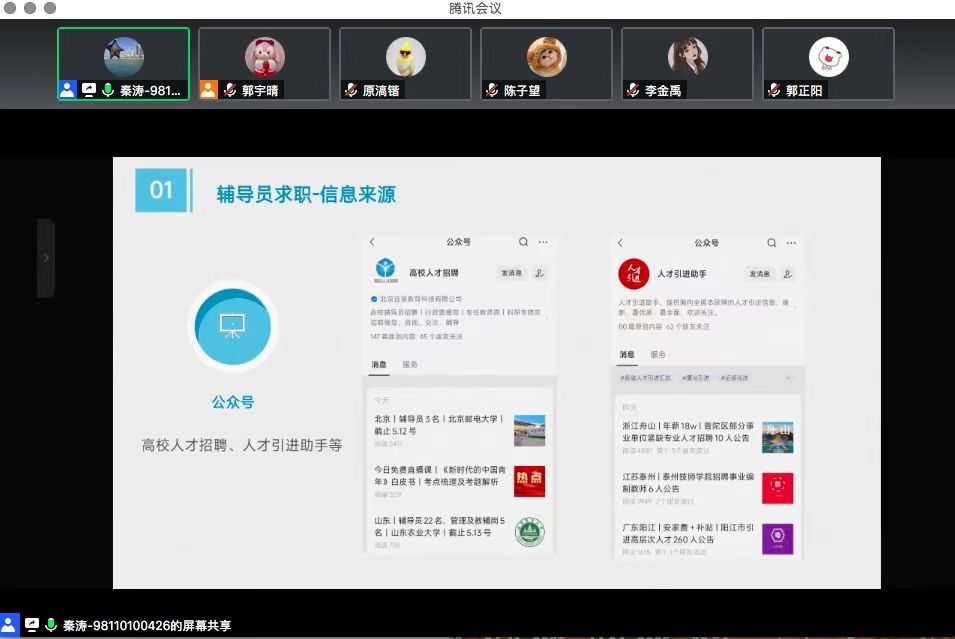Select 消息 tab under 人才引进助手
This screenshot has width=955, height=639.
627,355
